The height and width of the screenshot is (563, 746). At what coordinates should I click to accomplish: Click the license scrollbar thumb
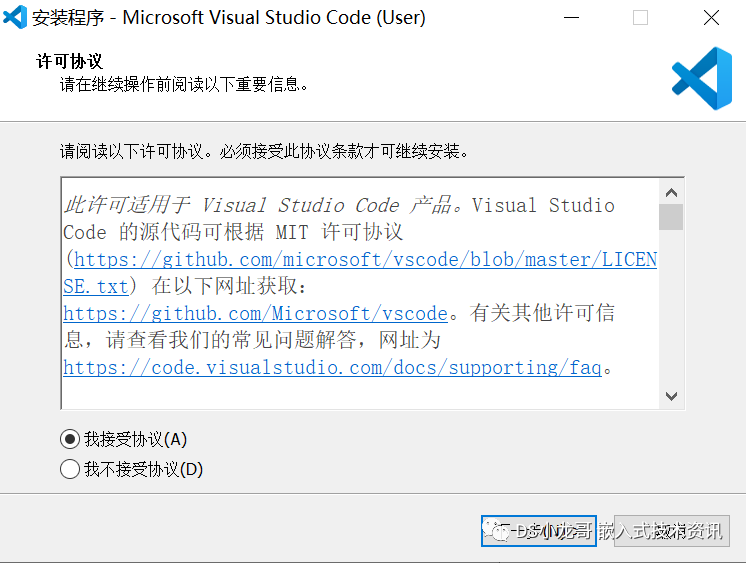(671, 217)
